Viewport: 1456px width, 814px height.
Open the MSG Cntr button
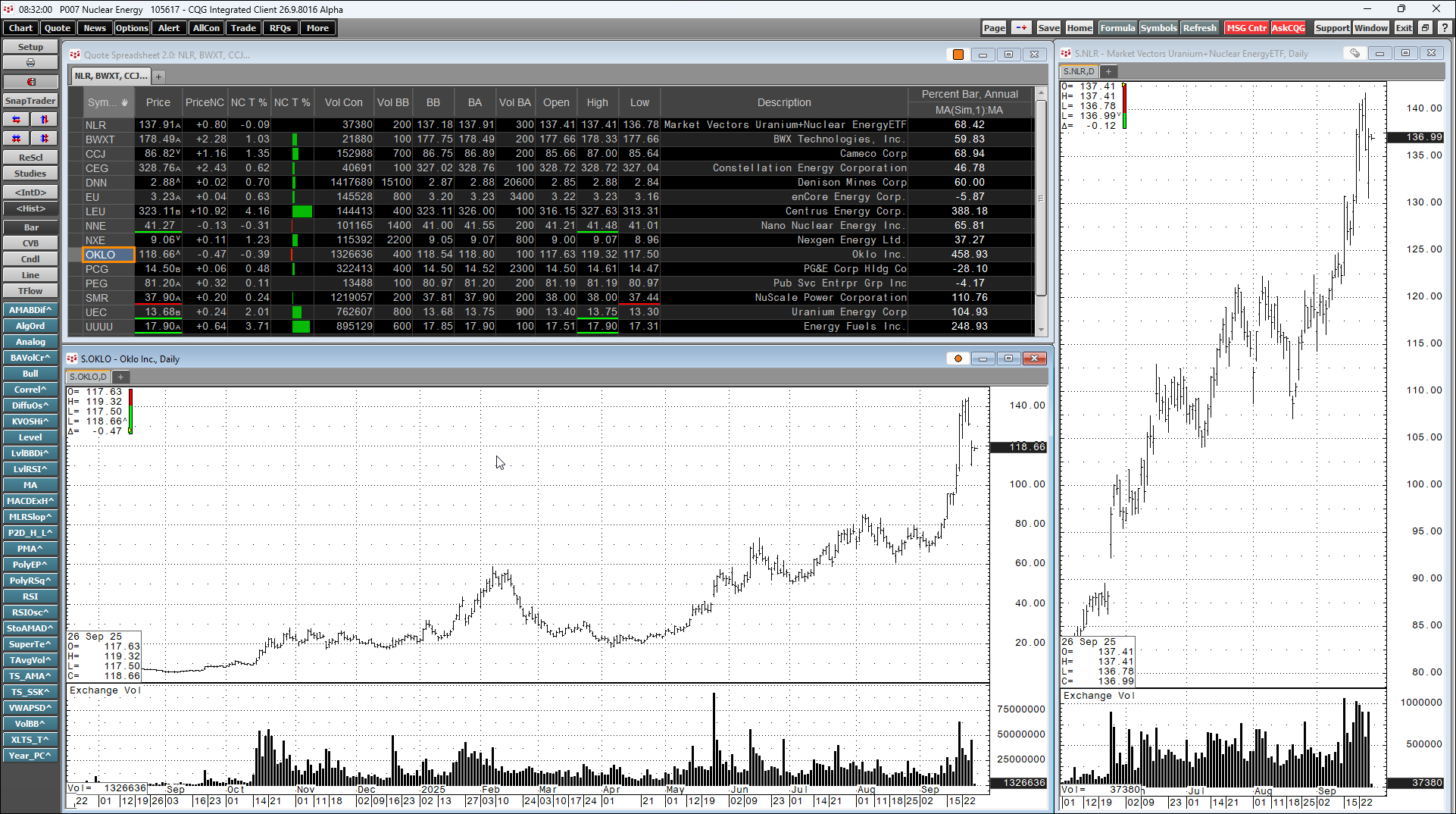tap(1246, 28)
